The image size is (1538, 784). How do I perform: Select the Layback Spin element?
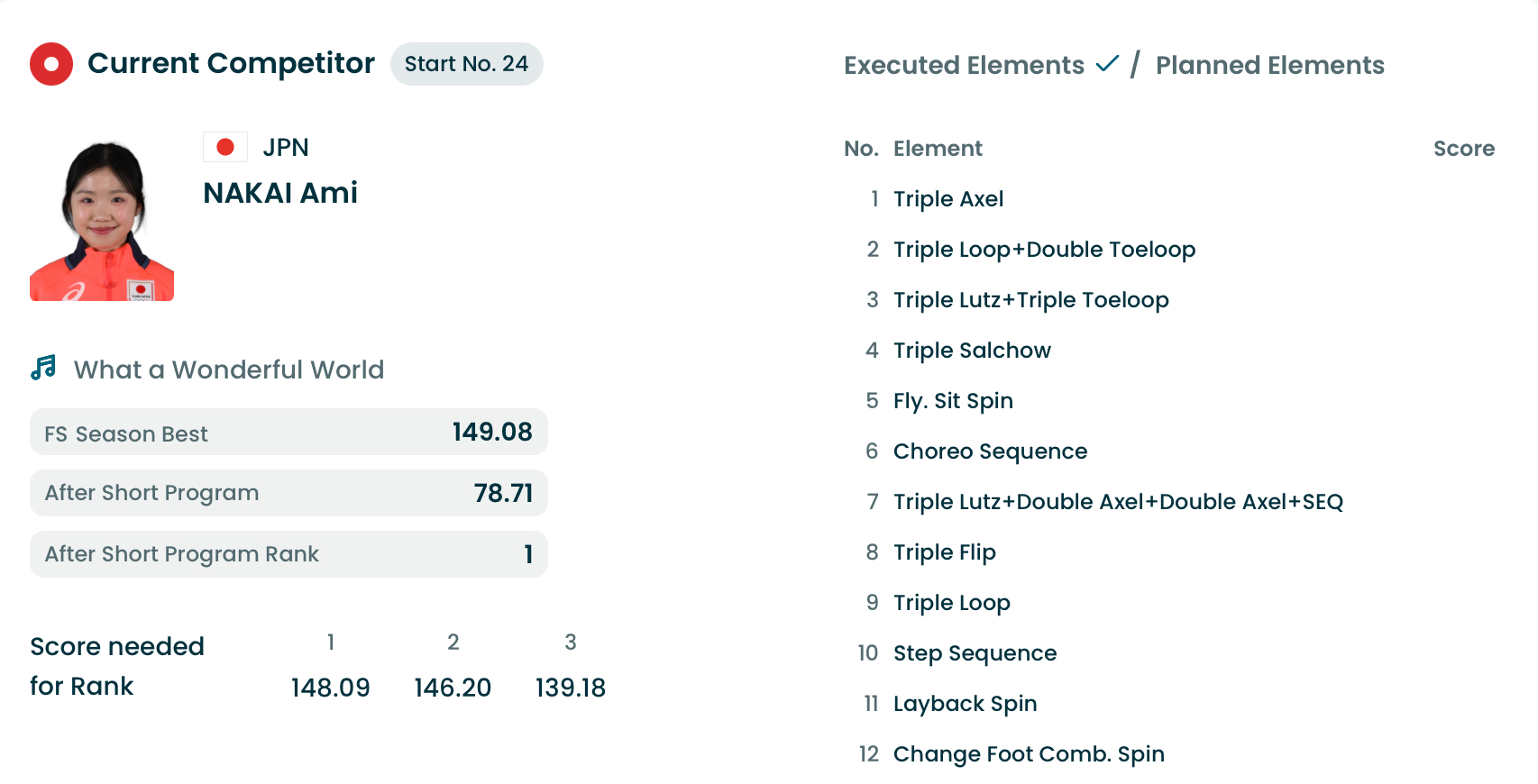[965, 704]
